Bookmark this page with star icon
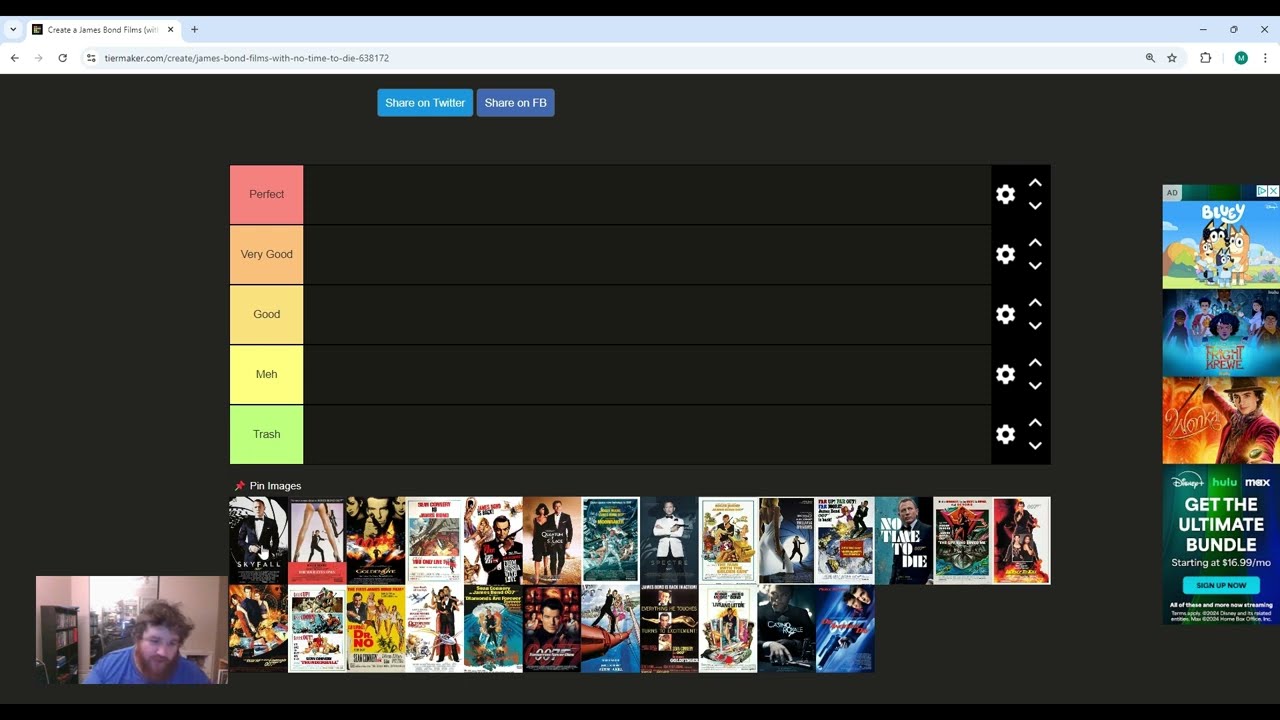Viewport: 1280px width, 720px height. coord(1172,58)
